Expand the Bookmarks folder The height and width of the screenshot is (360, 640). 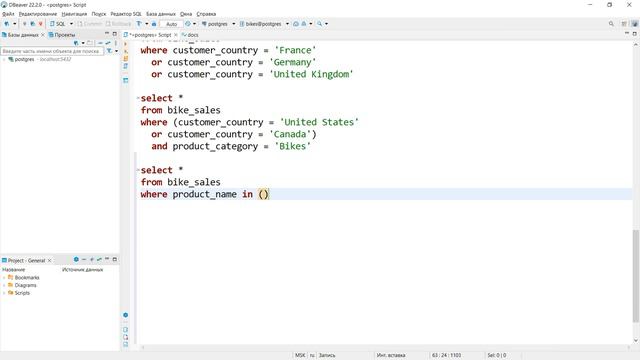[x=4, y=278]
